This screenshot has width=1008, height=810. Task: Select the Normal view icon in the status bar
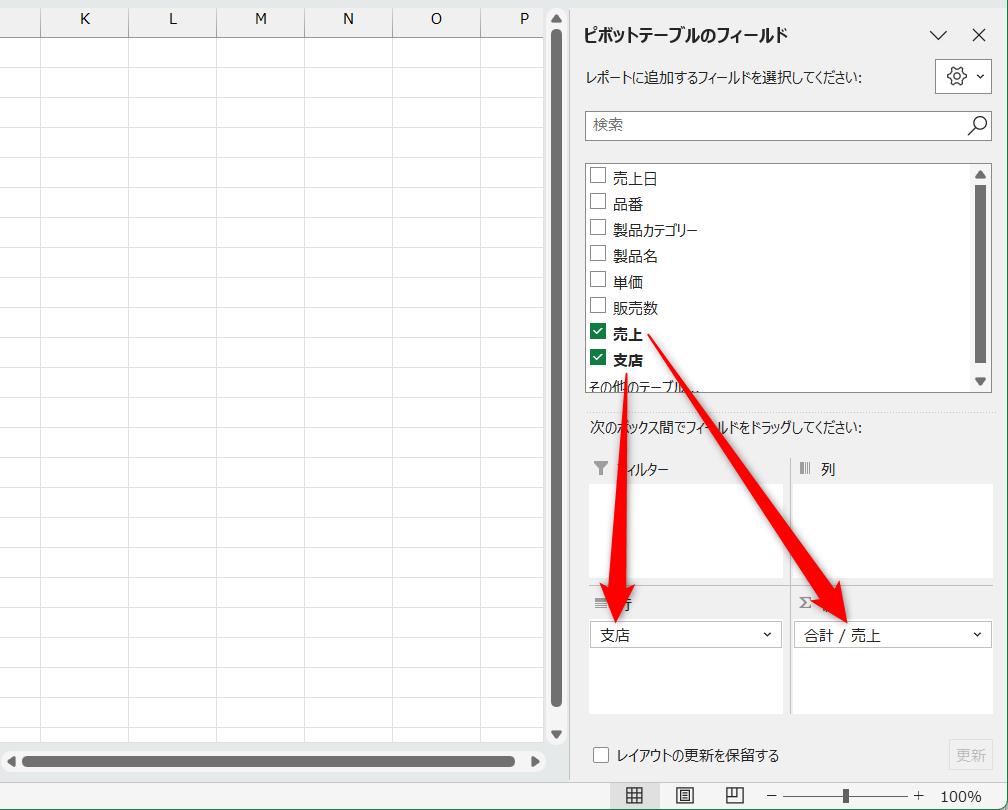634,793
